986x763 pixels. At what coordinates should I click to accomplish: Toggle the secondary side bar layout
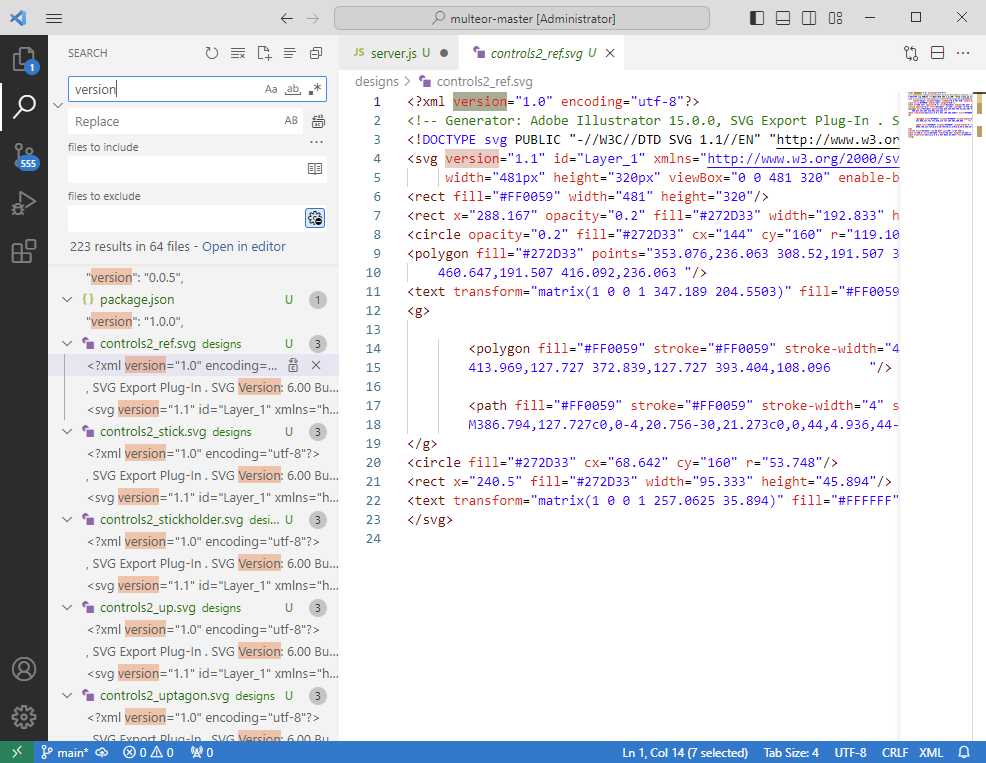[x=809, y=18]
